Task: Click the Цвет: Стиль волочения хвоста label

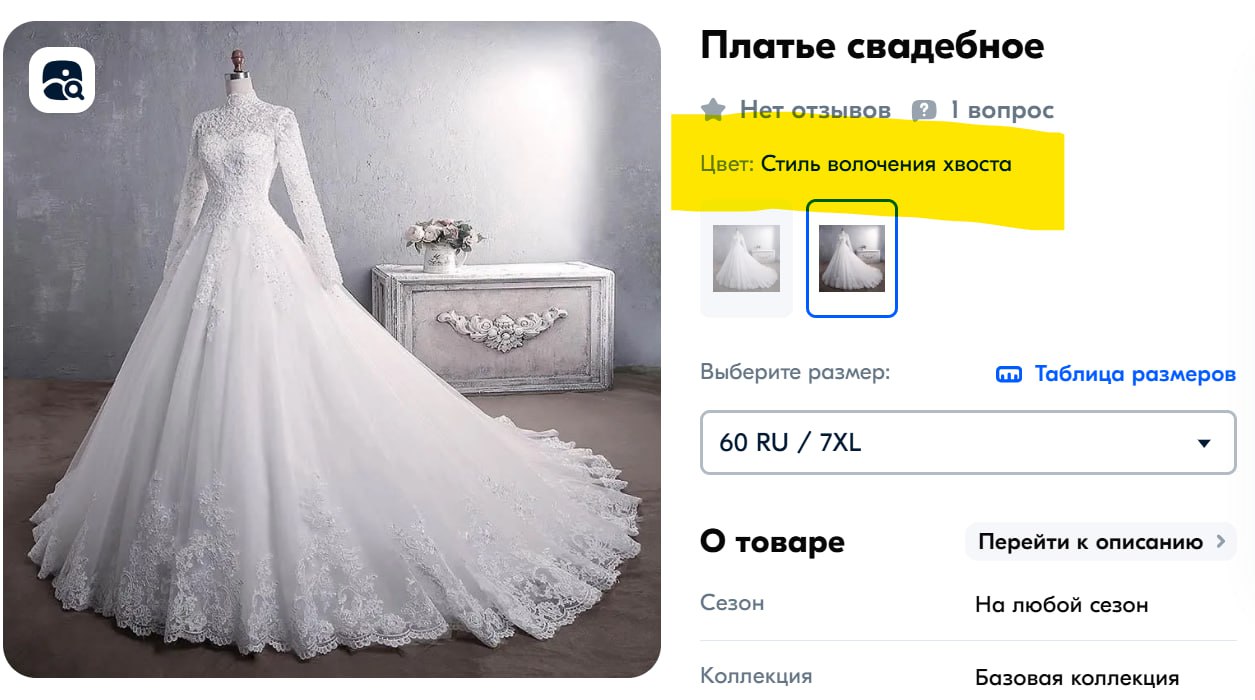Action: coord(856,164)
